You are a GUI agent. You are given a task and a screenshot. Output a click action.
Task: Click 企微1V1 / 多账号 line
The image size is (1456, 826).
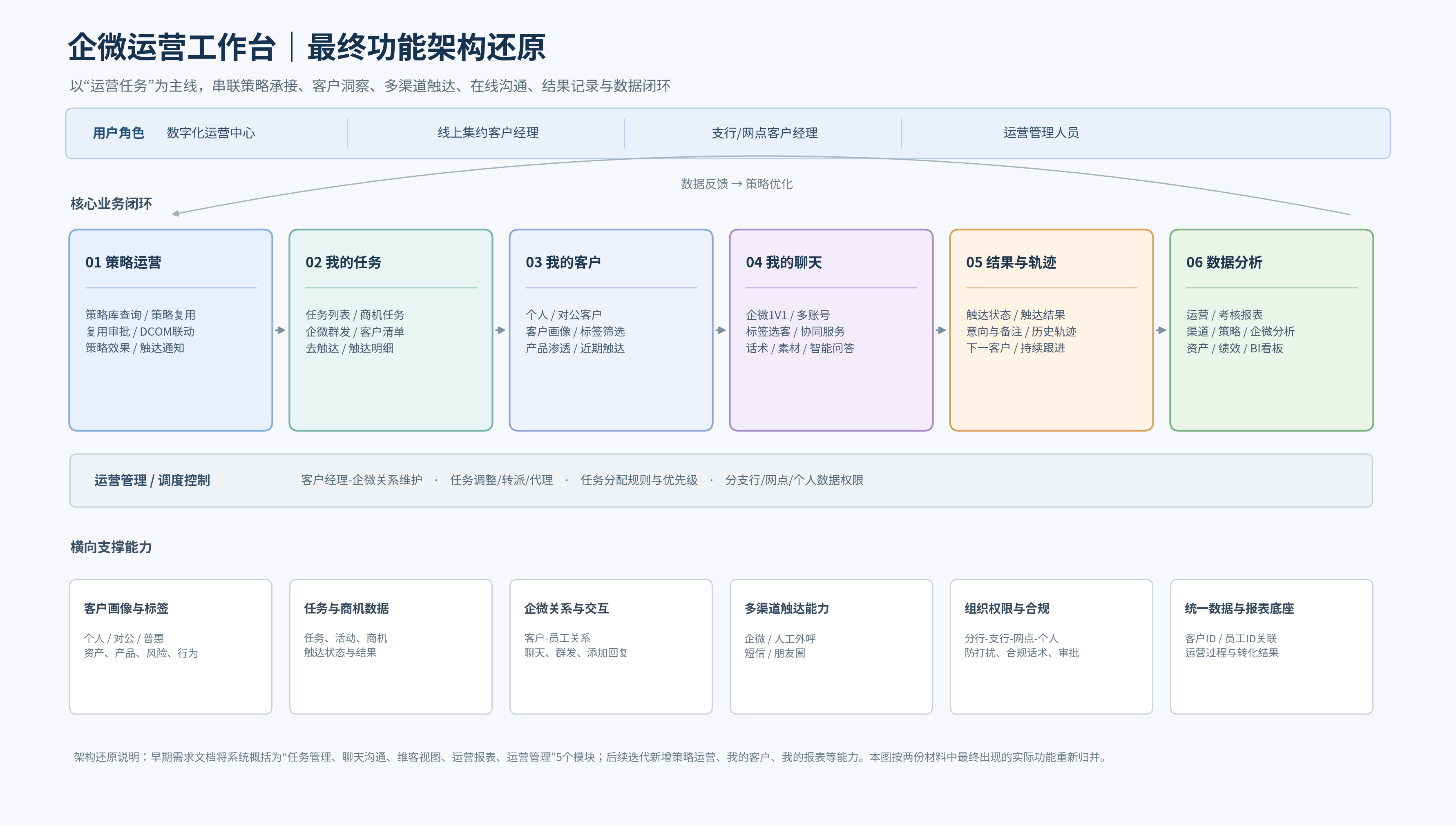788,315
